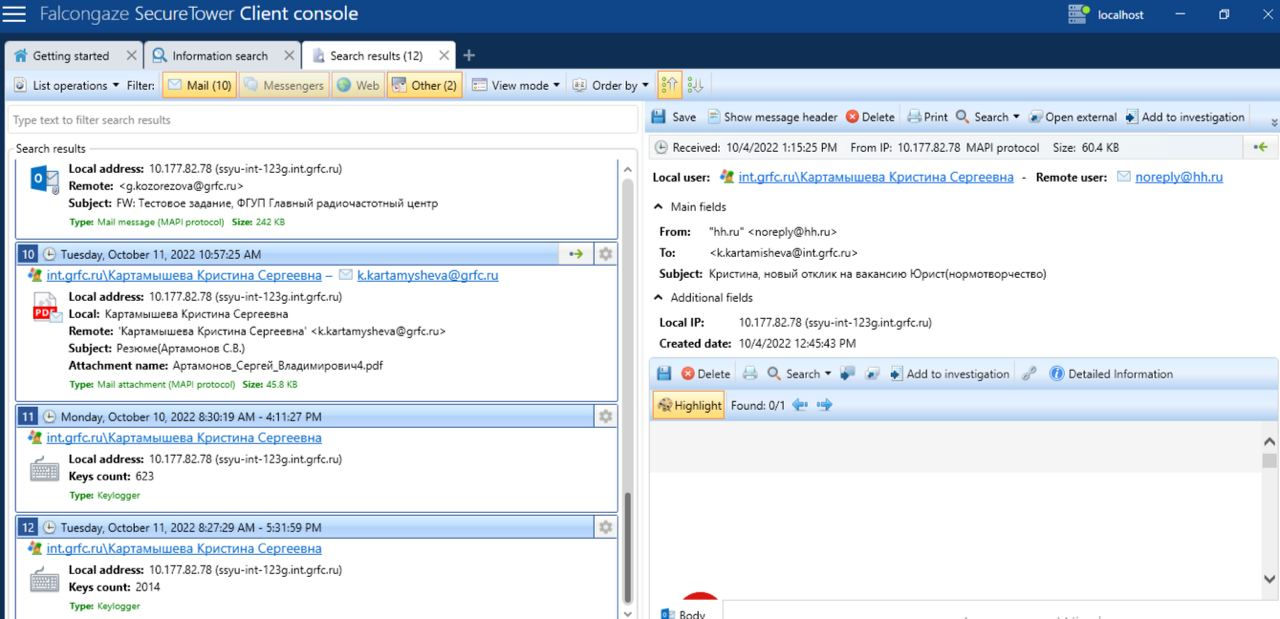Image resolution: width=1280 pixels, height=619 pixels.
Task: Toggle the Other (2) filter
Action: coord(424,85)
